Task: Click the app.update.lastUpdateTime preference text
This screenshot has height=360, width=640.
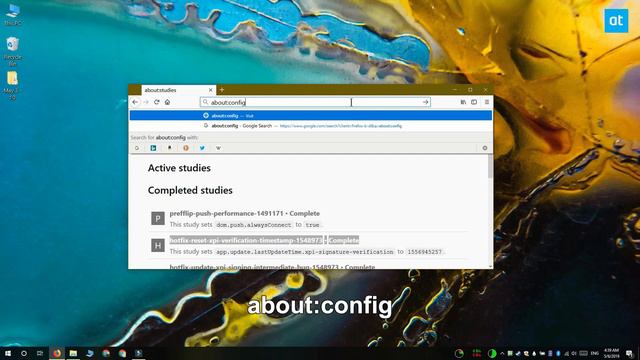Action: [304, 252]
